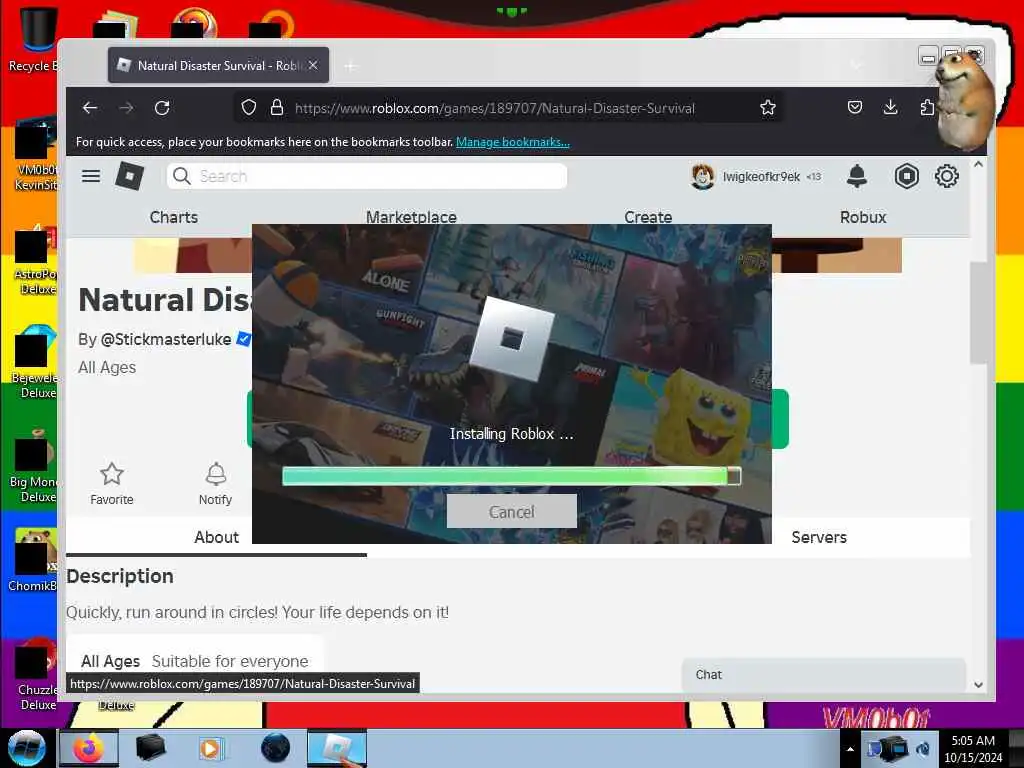
Task: Show hidden system tray icons
Action: pyautogui.click(x=850, y=749)
